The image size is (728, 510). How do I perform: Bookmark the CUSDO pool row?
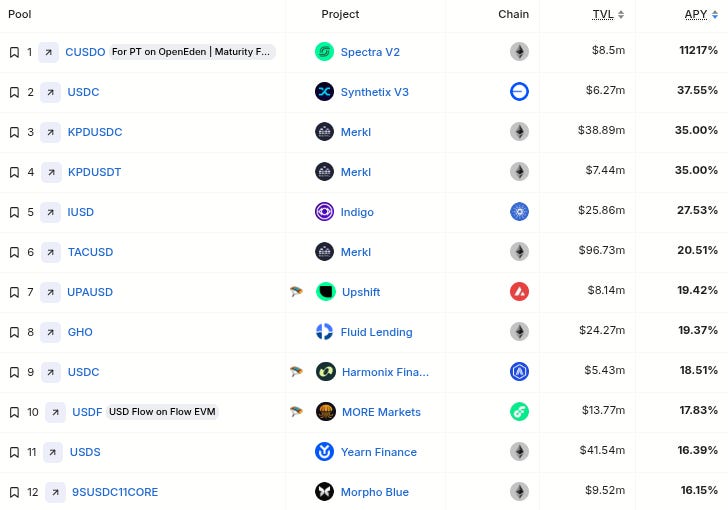click(x=14, y=52)
